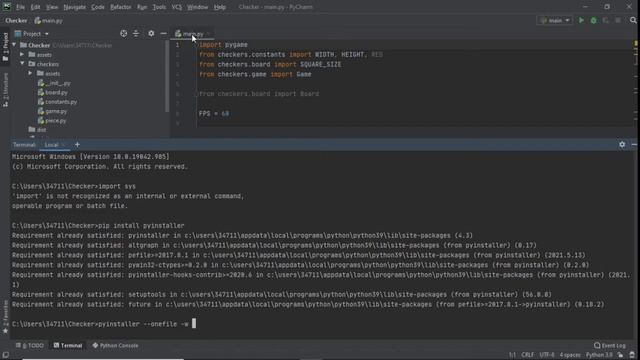The image size is (640, 360).
Task: Click the Stop square icon in run toolbar
Action: pyautogui.click(x=618, y=20)
